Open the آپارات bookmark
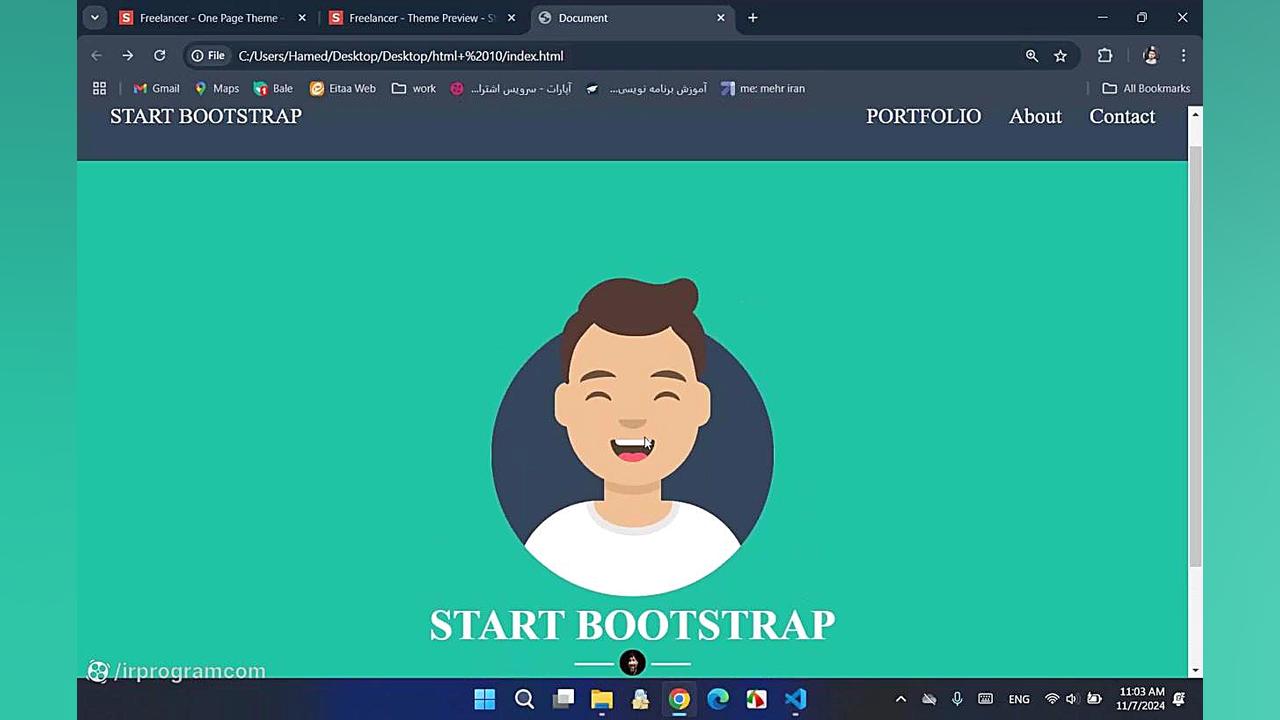The width and height of the screenshot is (1280, 720). click(510, 88)
